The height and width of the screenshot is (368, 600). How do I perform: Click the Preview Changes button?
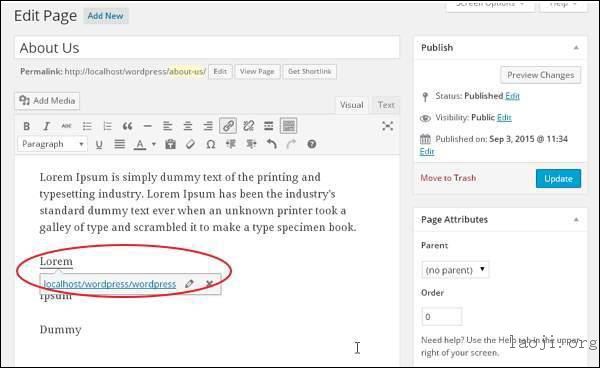click(540, 75)
